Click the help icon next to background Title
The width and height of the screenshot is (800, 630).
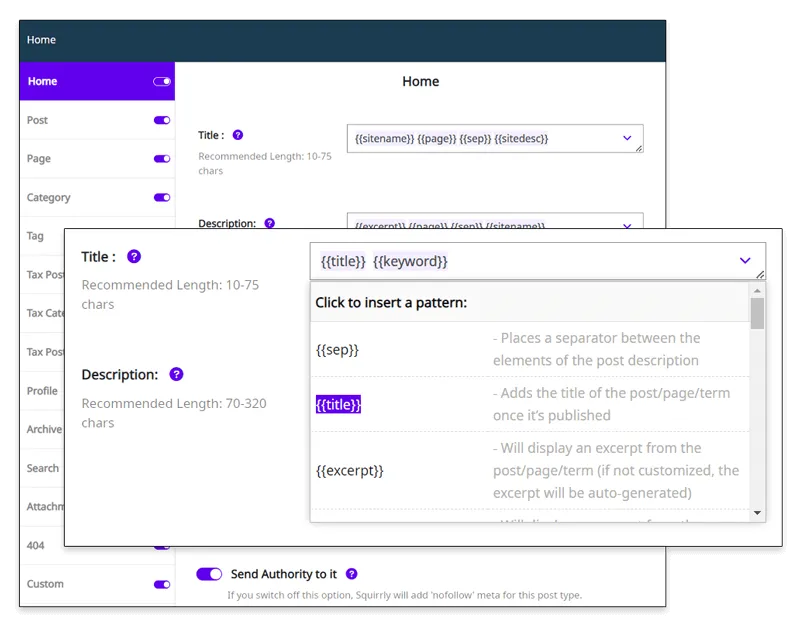[237, 135]
